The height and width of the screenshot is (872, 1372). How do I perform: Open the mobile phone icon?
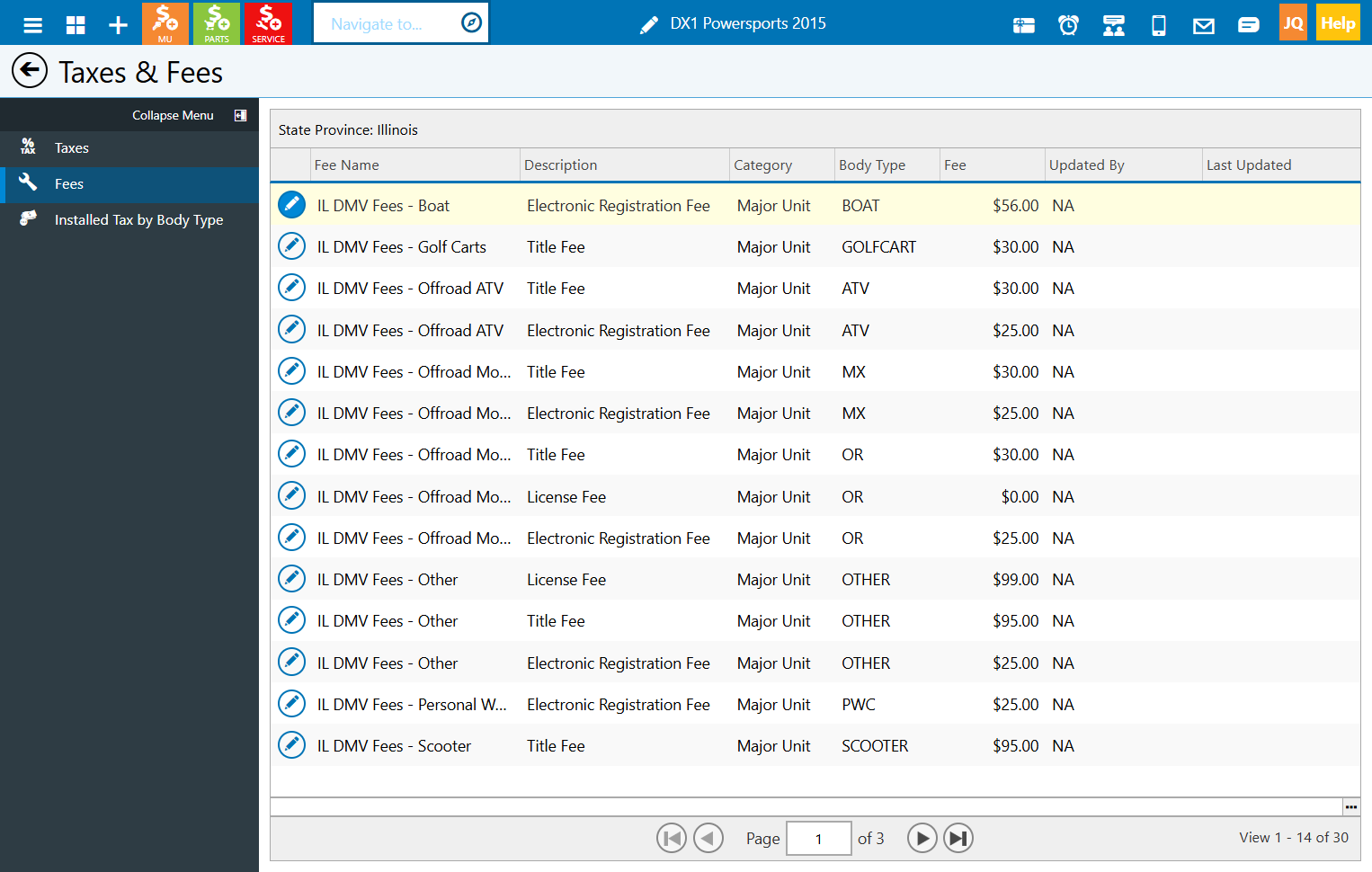[x=1159, y=25]
